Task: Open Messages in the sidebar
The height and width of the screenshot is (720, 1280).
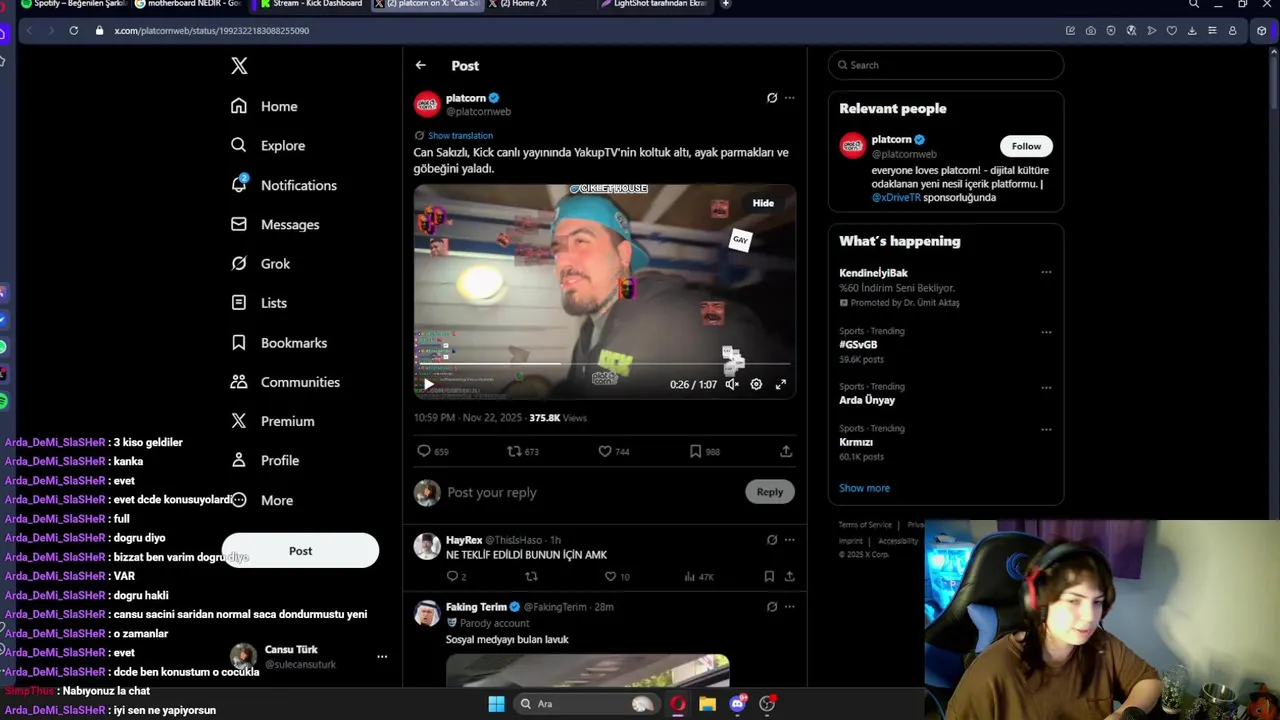Action: [274, 224]
